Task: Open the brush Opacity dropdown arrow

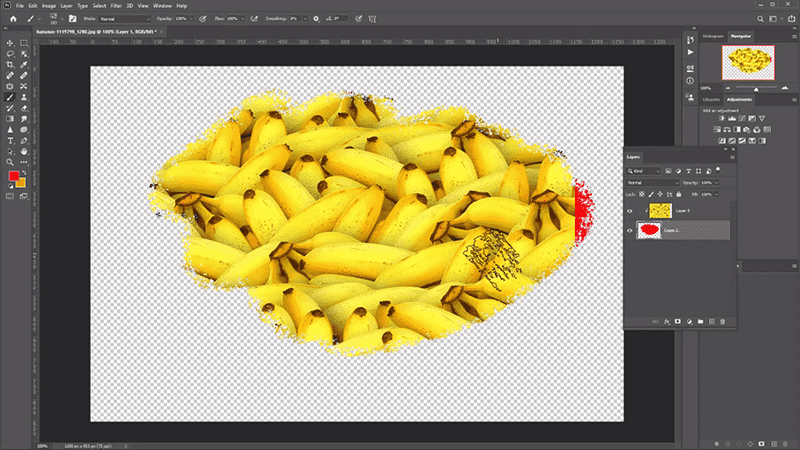Action: tap(191, 19)
